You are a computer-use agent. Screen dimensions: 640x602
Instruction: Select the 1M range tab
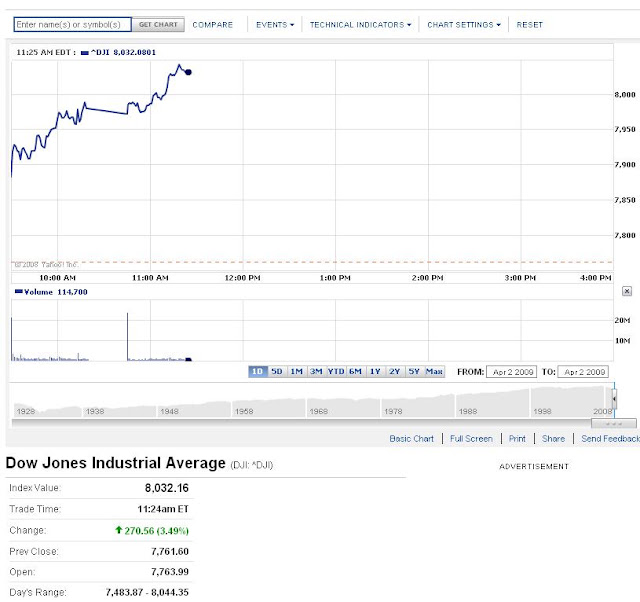296,371
